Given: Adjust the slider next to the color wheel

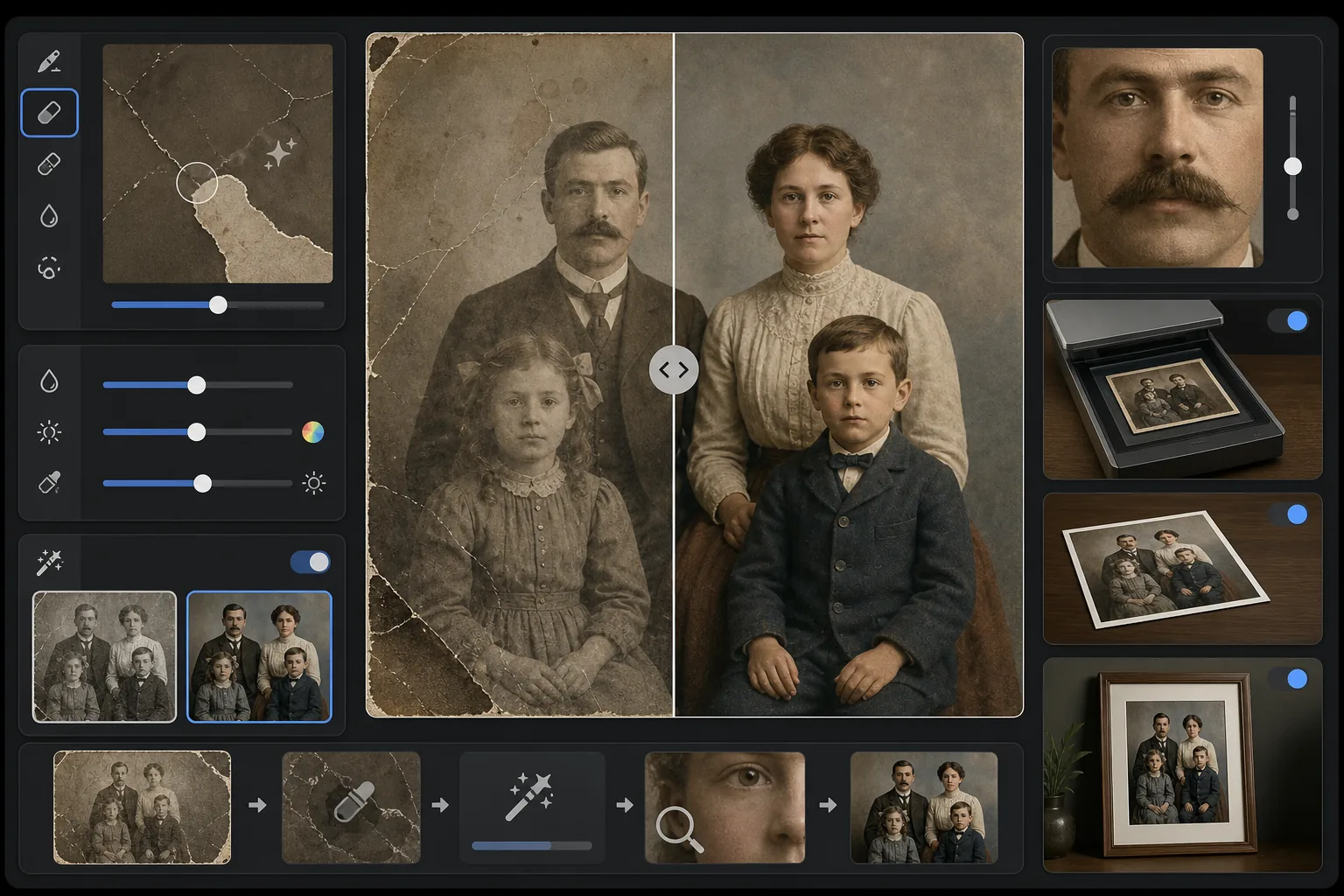Looking at the screenshot, I should pos(198,432).
